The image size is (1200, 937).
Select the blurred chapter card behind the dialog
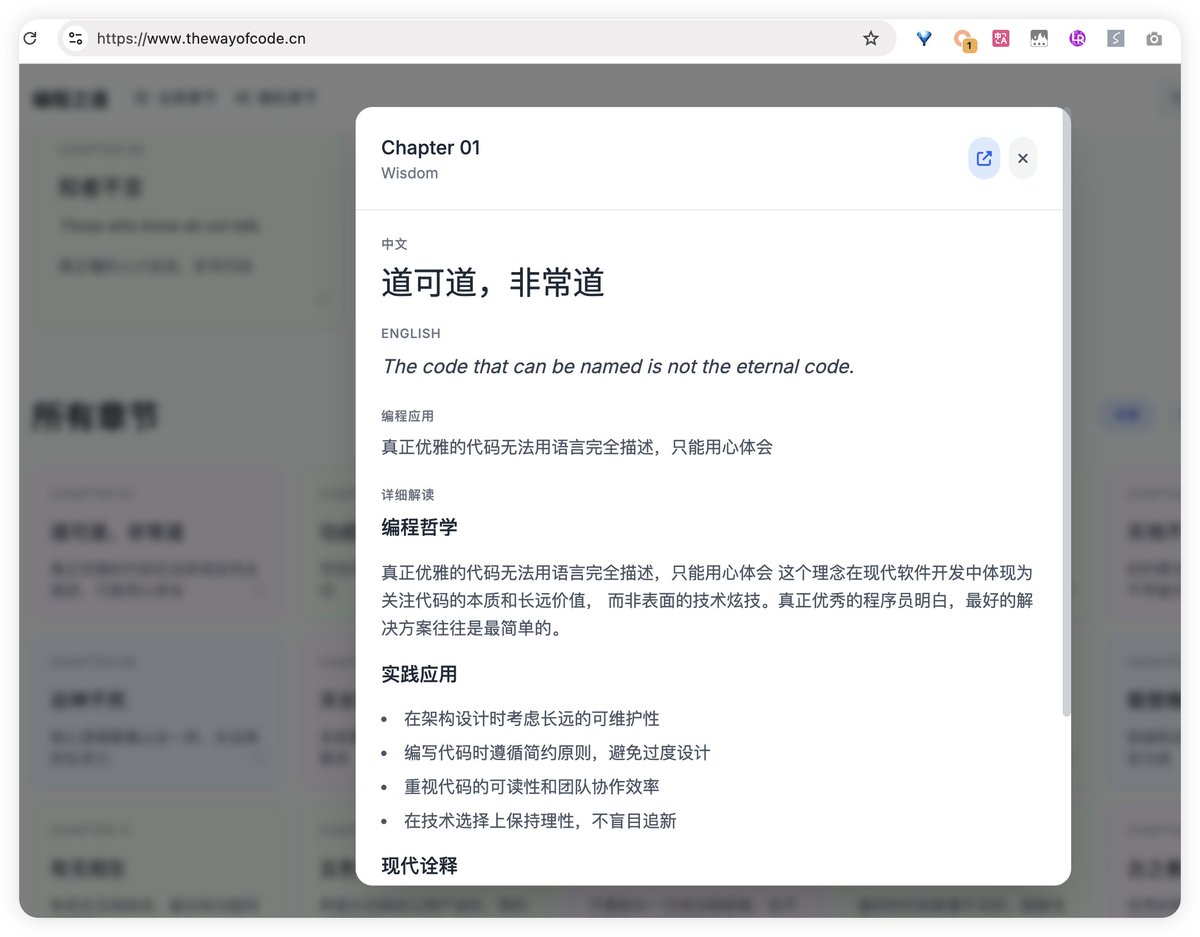coord(157,540)
